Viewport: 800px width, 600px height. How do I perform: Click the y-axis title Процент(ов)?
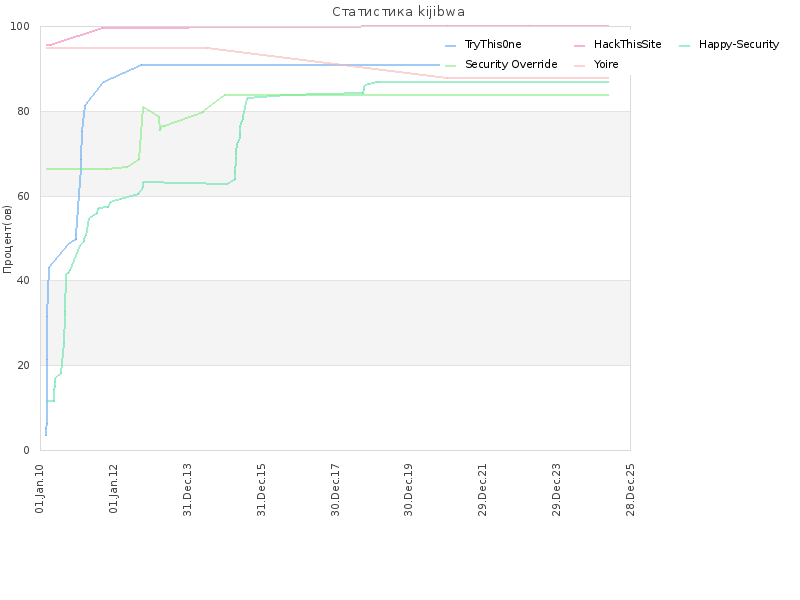(x=7, y=239)
